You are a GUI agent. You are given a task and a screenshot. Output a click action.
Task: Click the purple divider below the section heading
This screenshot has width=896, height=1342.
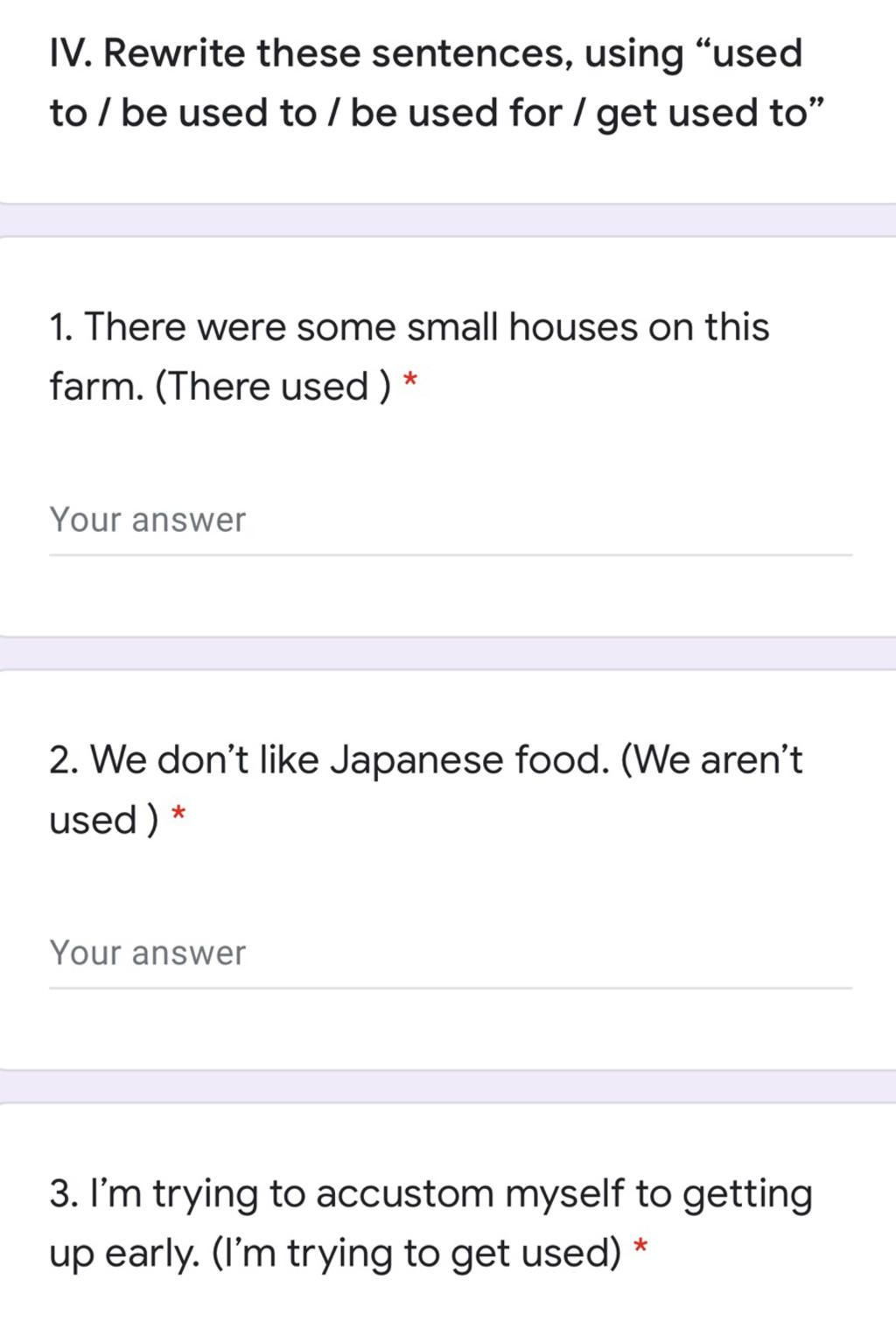448,220
